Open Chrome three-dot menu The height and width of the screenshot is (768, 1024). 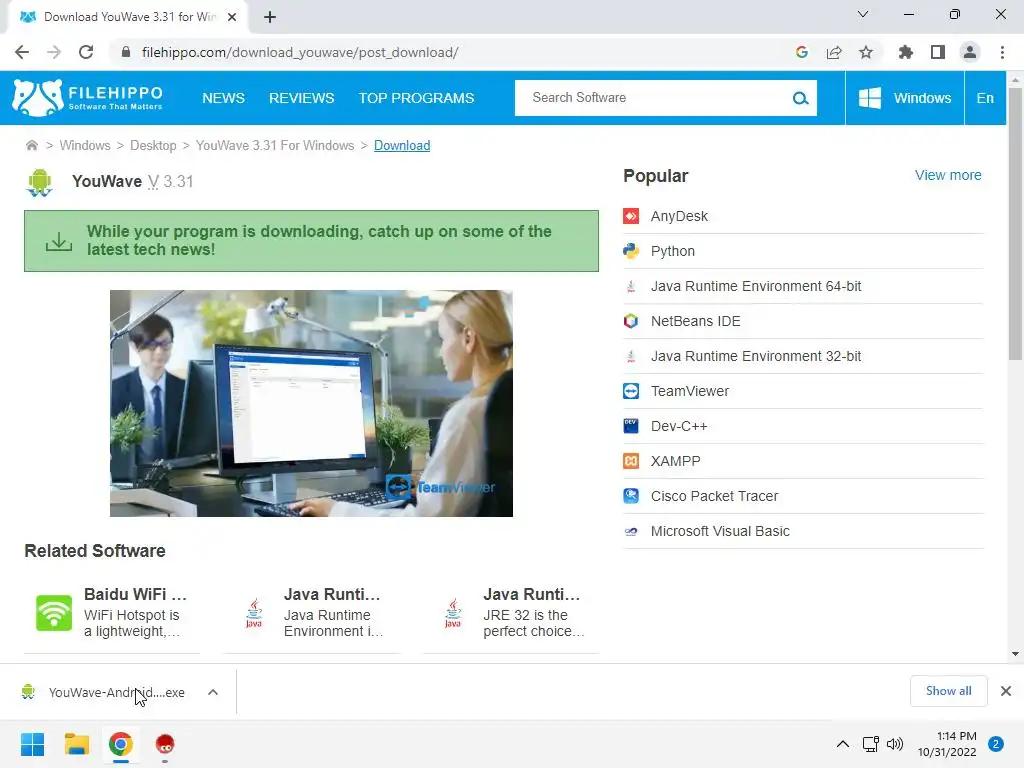click(x=1002, y=52)
